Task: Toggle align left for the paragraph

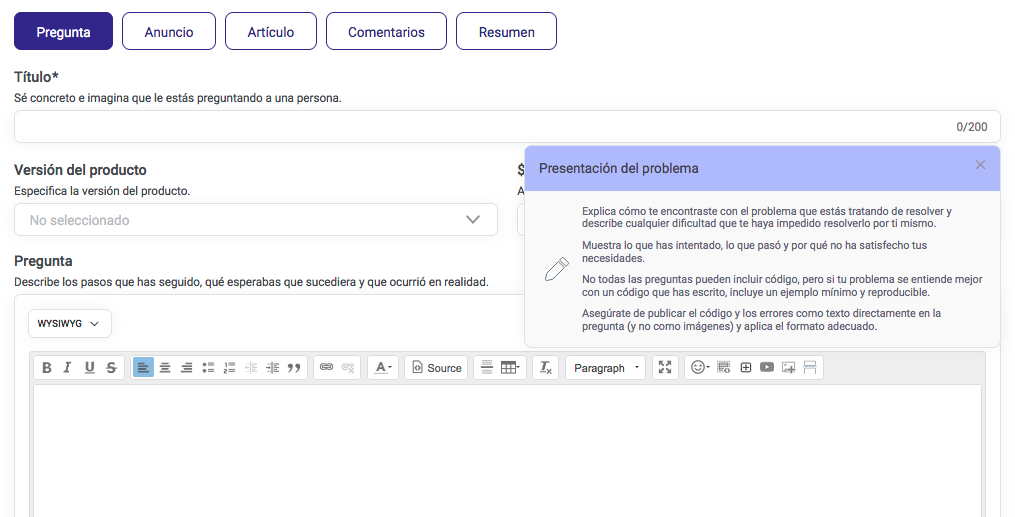Action: [x=143, y=368]
